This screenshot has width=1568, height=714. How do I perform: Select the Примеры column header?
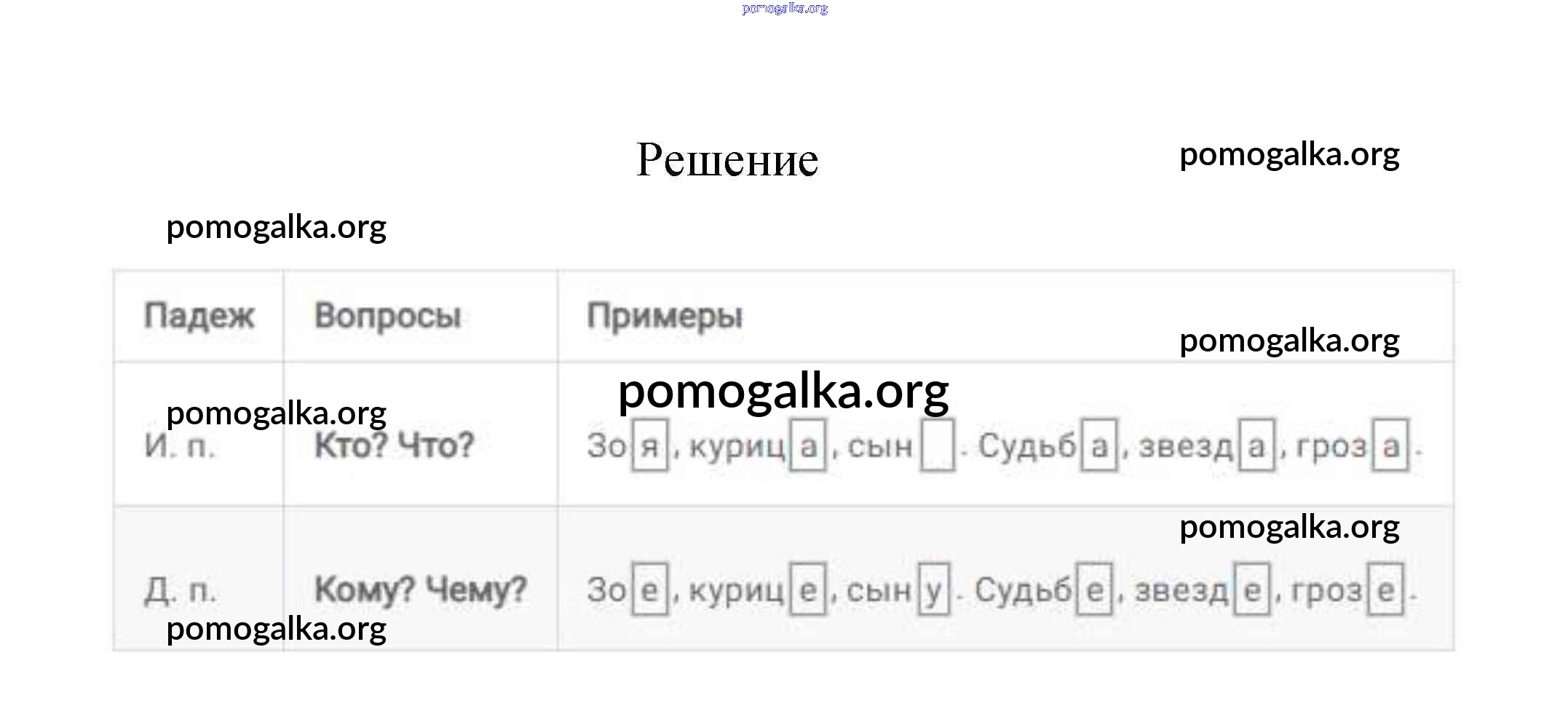[664, 316]
